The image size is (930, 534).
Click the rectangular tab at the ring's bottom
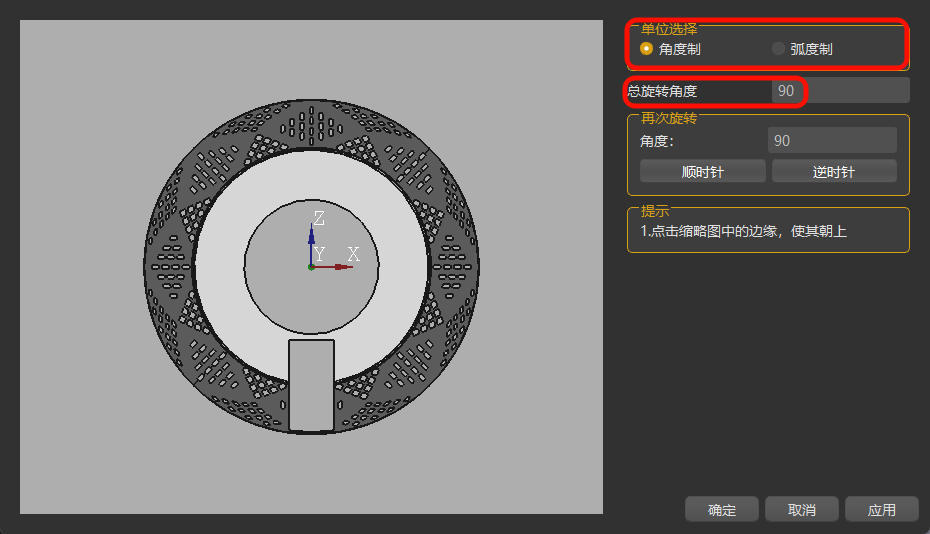click(311, 385)
